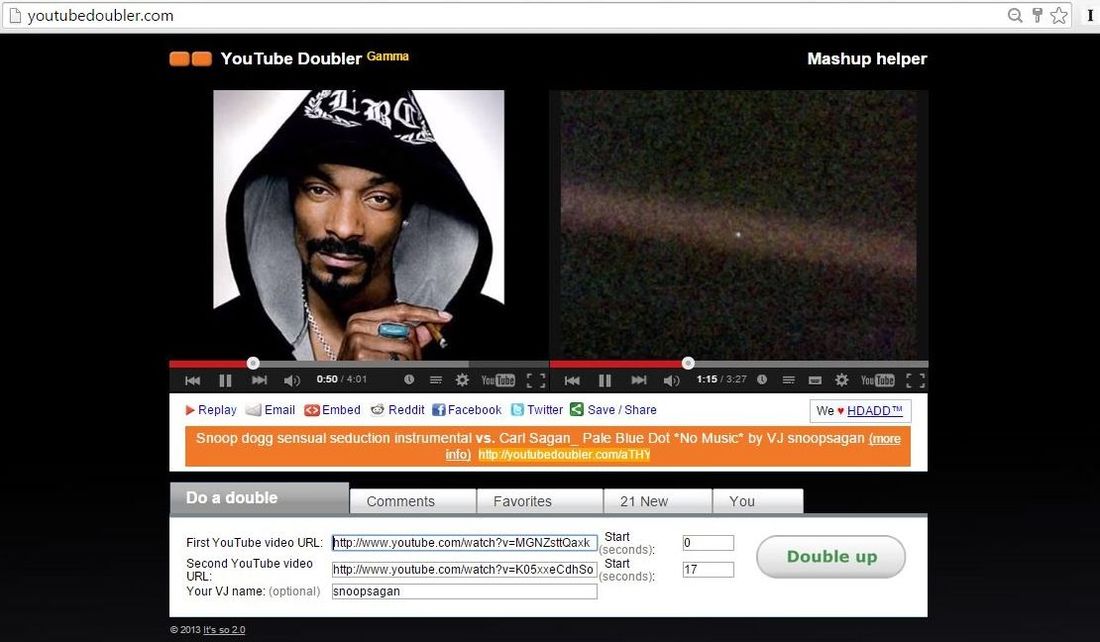1100x642 pixels.
Task: Open the It's so 2.0 footer link
Action: [x=224, y=629]
